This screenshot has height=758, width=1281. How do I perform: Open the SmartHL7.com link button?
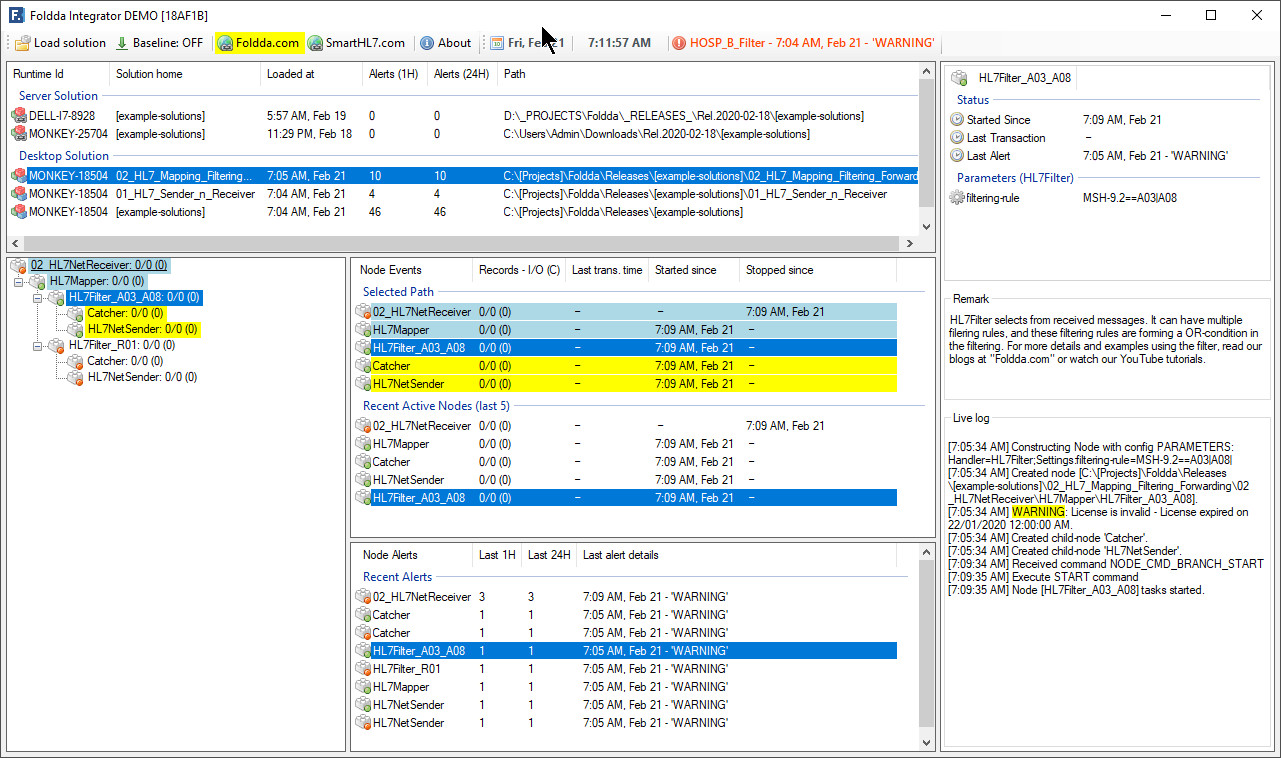click(x=357, y=43)
